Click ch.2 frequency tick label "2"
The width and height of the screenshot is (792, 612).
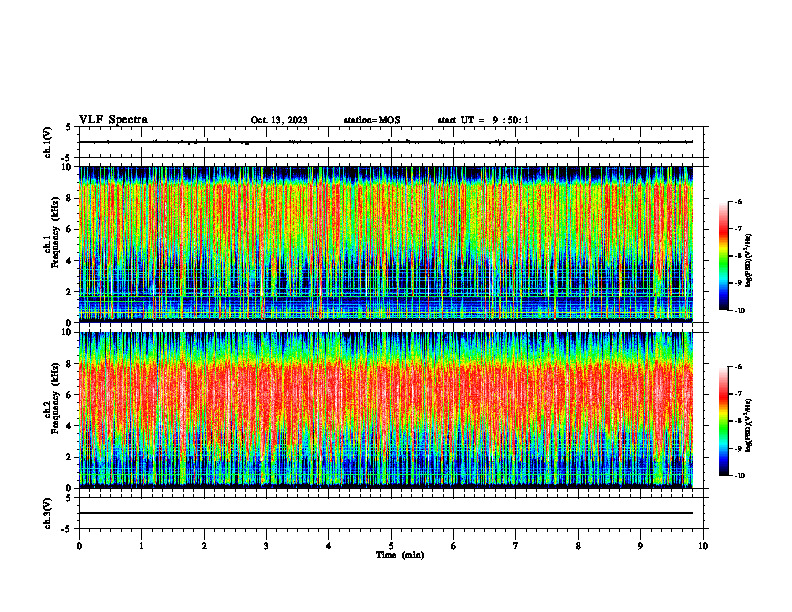click(69, 457)
